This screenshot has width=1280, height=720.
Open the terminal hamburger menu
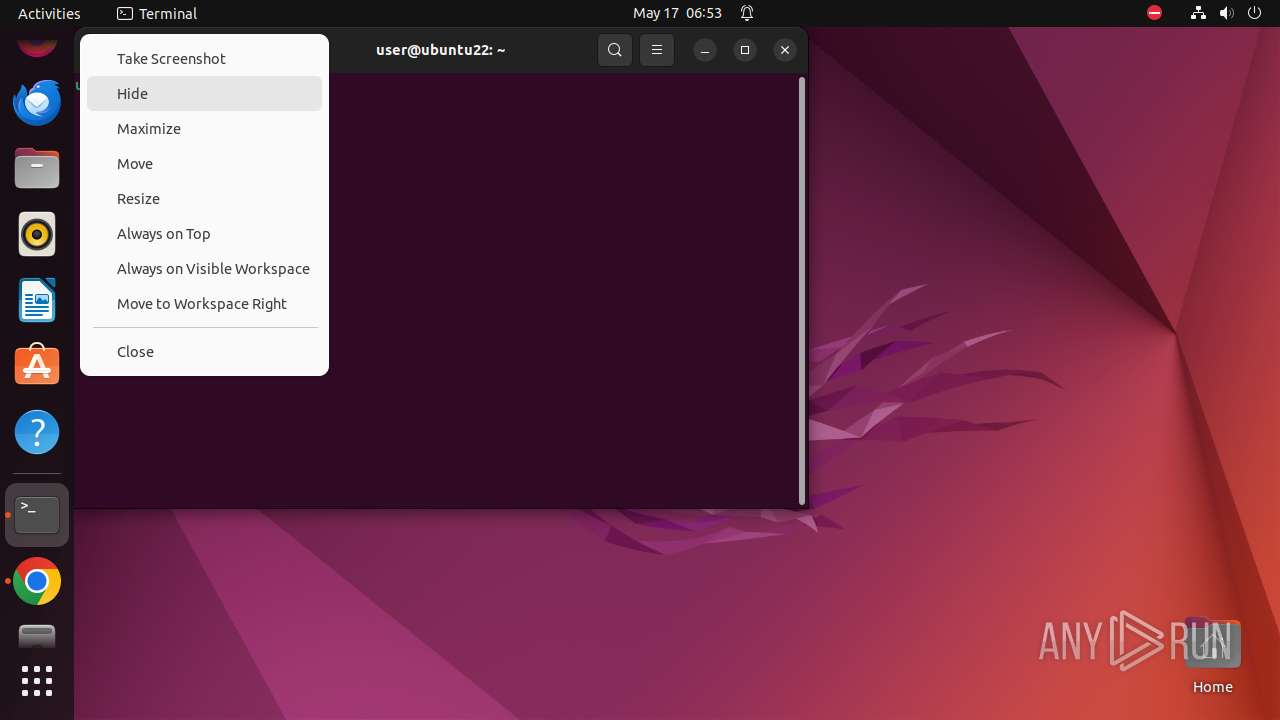point(657,50)
